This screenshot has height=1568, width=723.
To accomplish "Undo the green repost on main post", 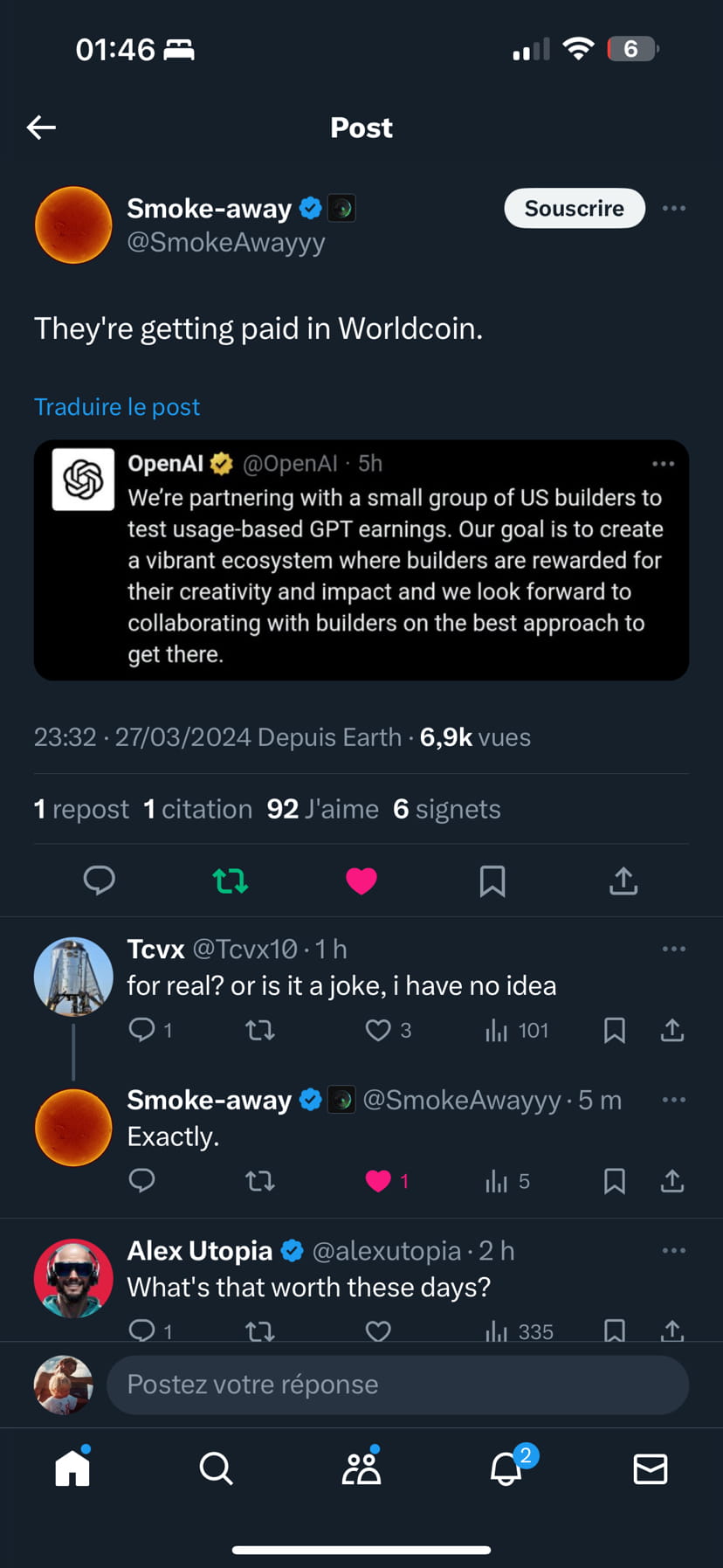I will (x=231, y=881).
